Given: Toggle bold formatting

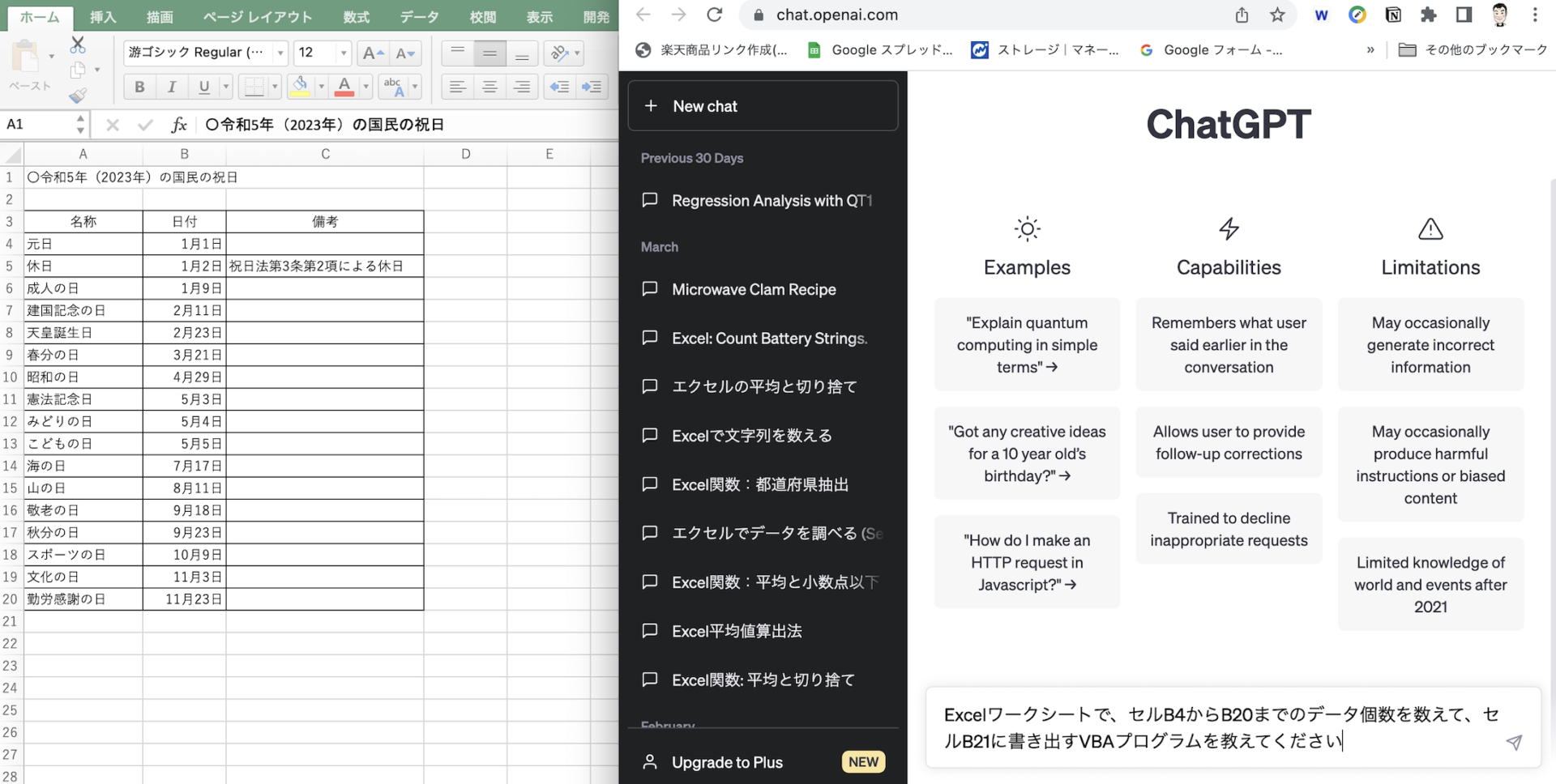Looking at the screenshot, I should click(x=139, y=87).
